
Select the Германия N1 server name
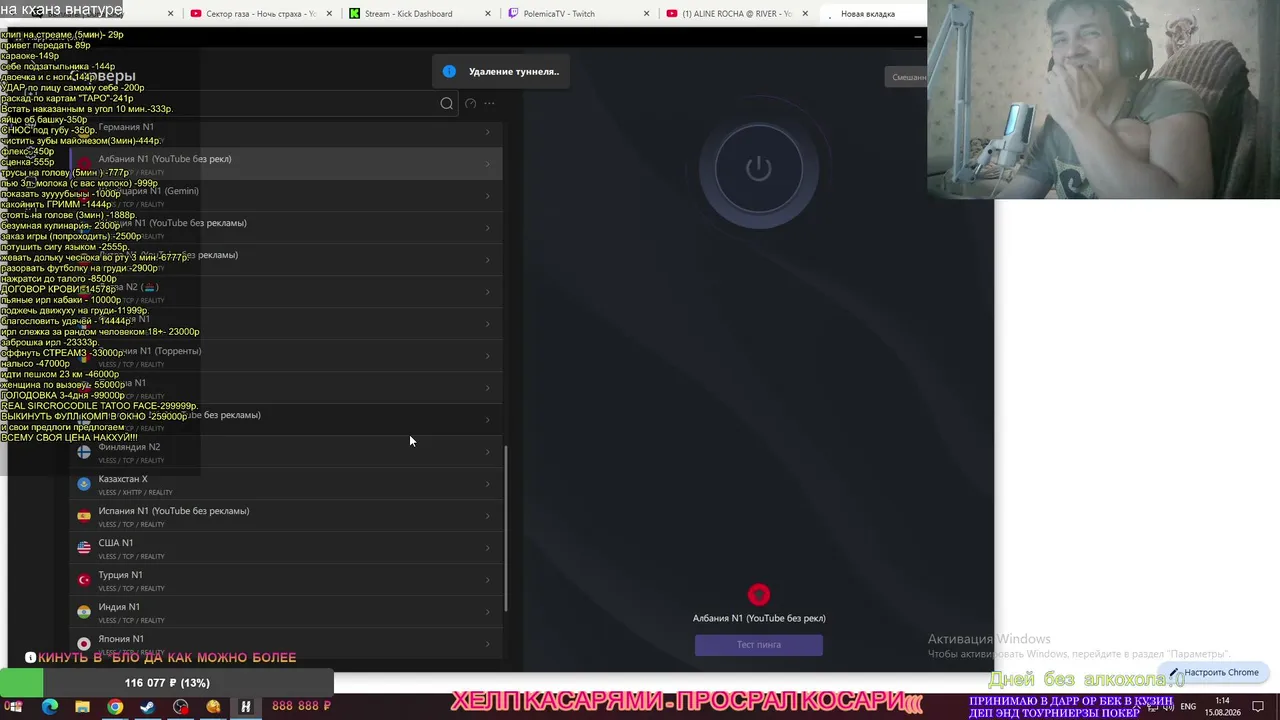tap(126, 127)
